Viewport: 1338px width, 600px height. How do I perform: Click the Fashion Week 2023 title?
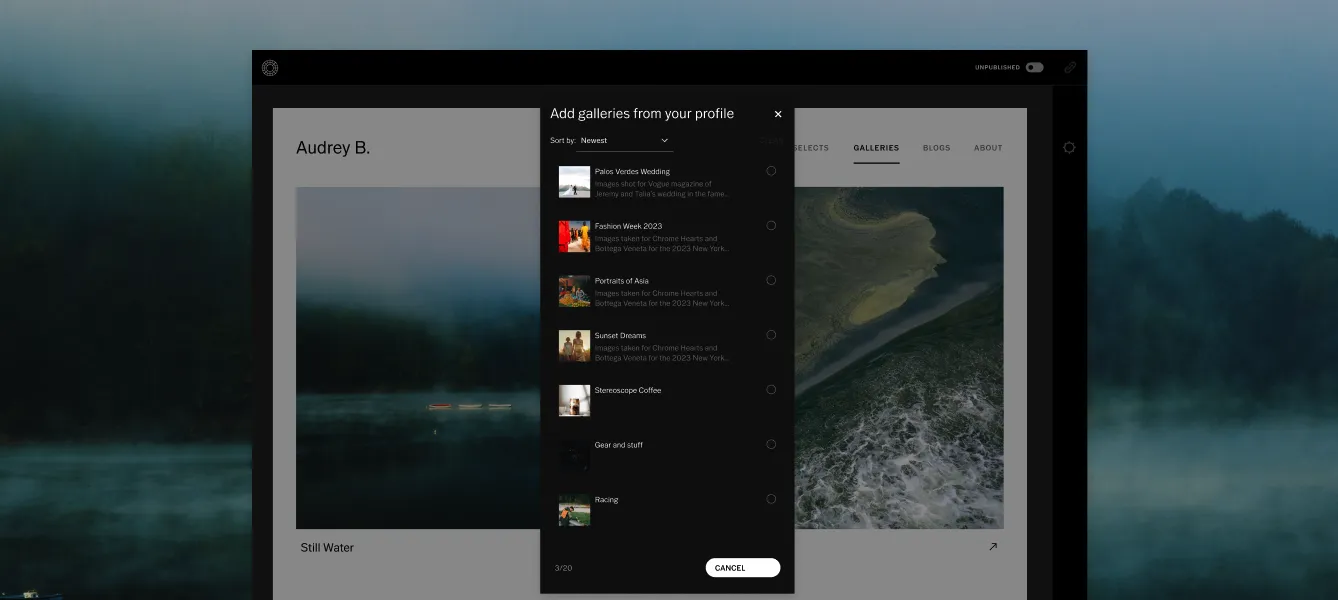coord(628,226)
